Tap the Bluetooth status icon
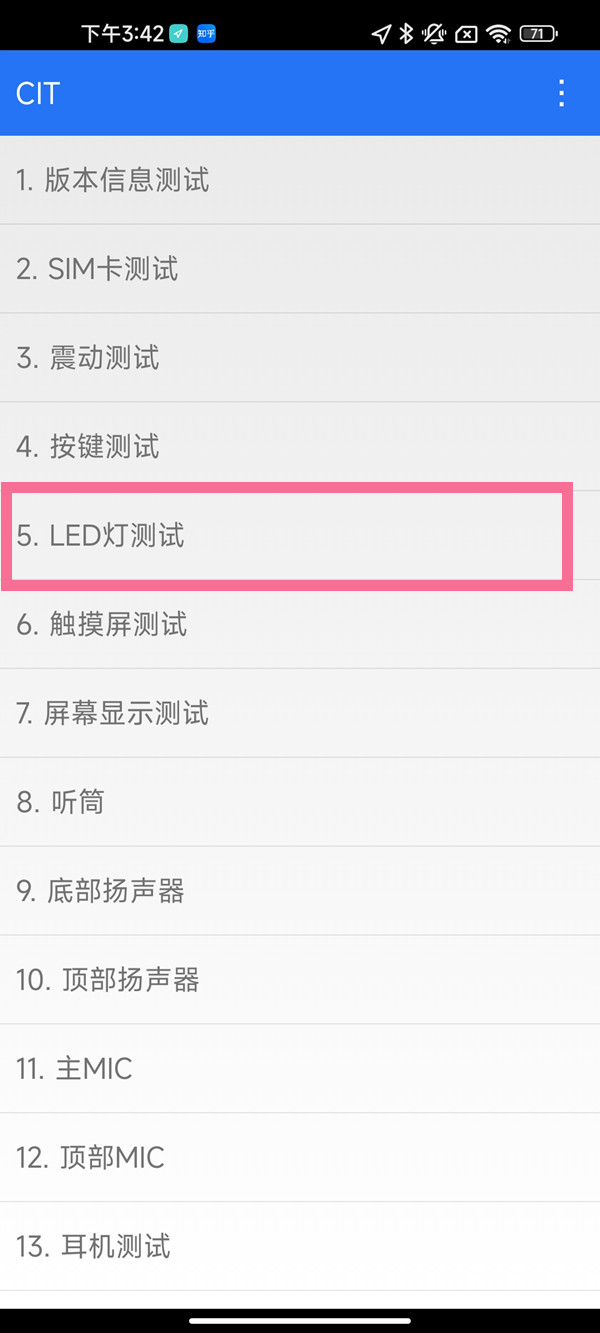The height and width of the screenshot is (1333, 600). 406,34
